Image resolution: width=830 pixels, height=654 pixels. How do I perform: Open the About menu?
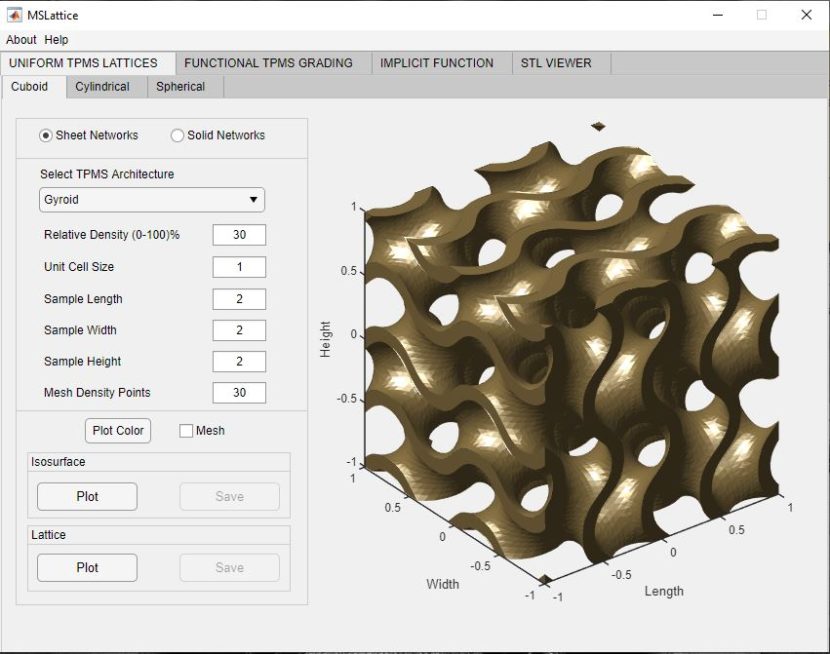click(21, 40)
